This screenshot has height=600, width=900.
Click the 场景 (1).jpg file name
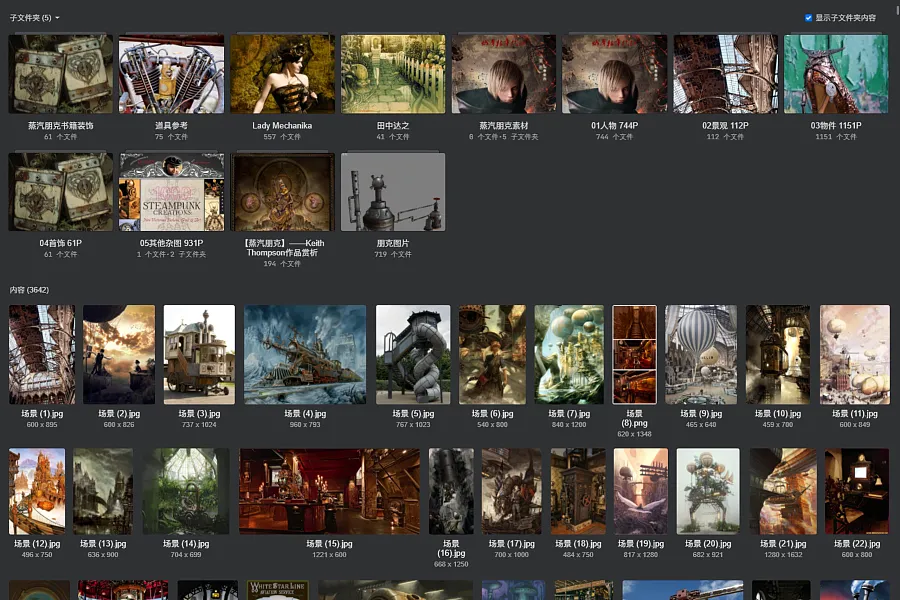[41, 413]
